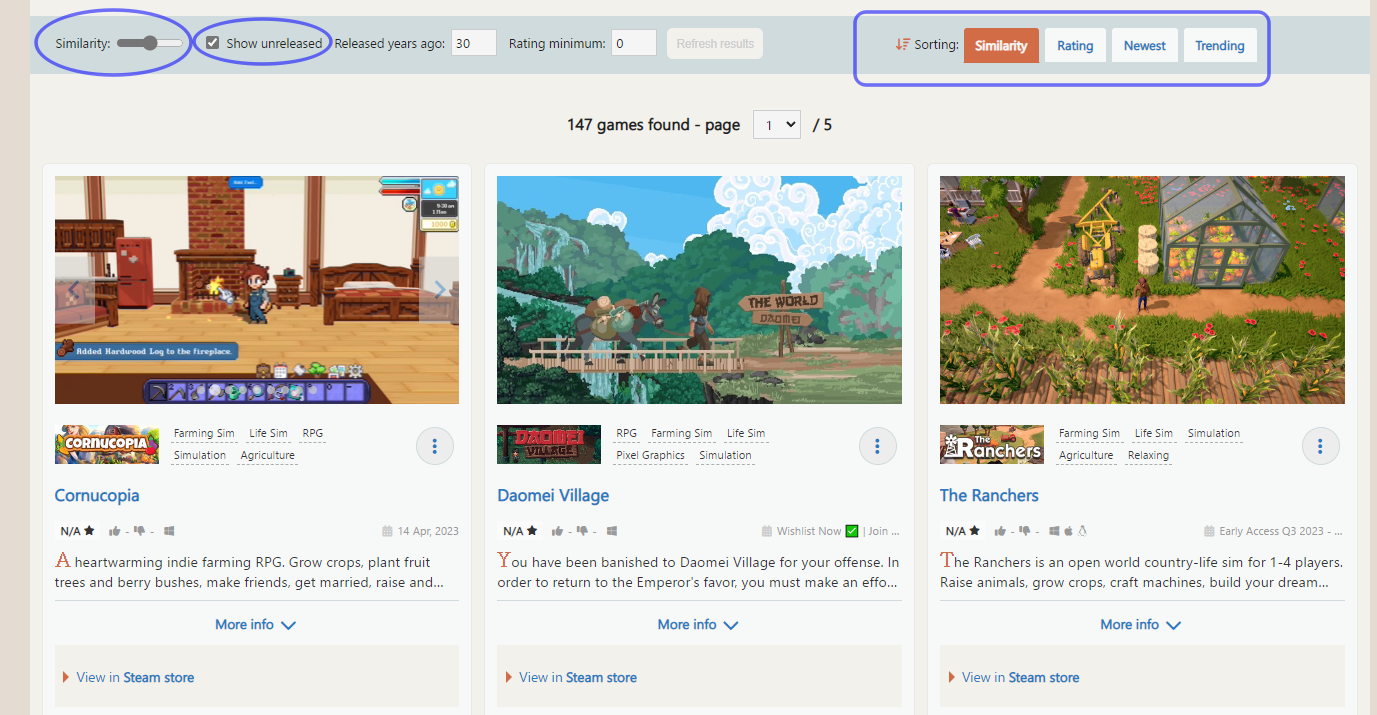
Task: Open three-dot menu on The Ranchers card
Action: tap(1320, 446)
